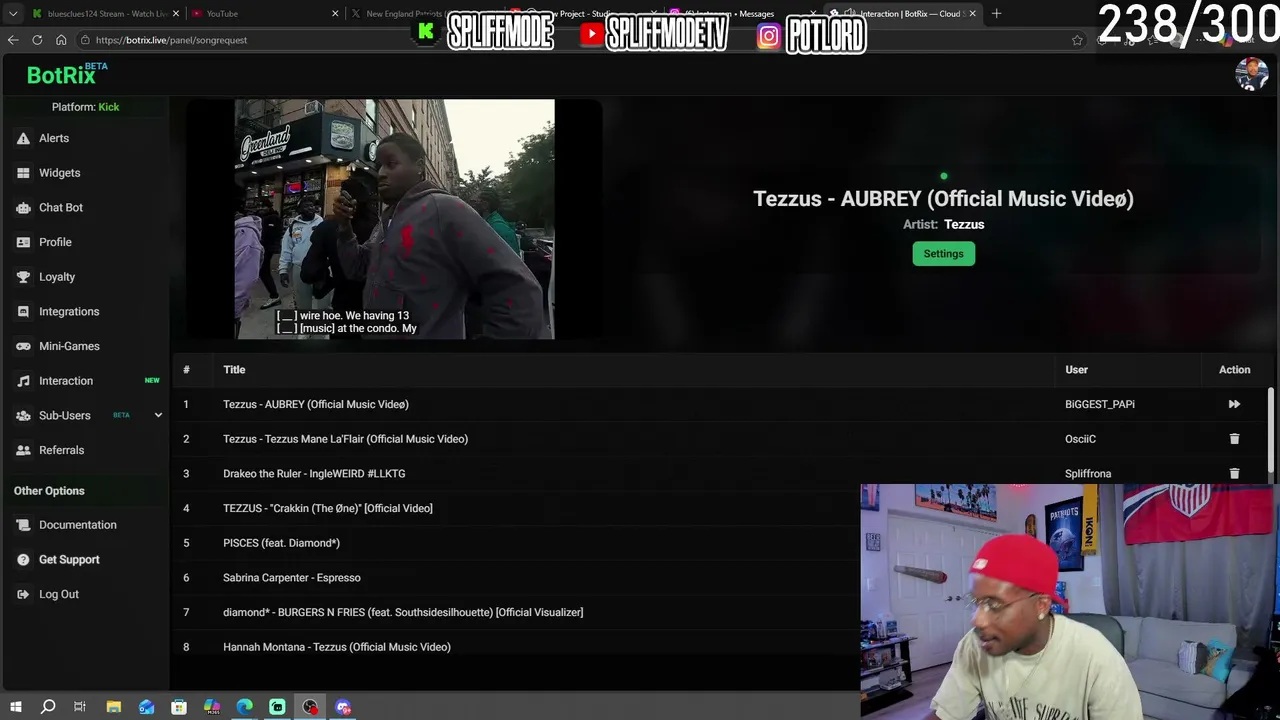Open the Profile page from sidebar
Viewport: 1280px width, 720px height.
click(55, 242)
